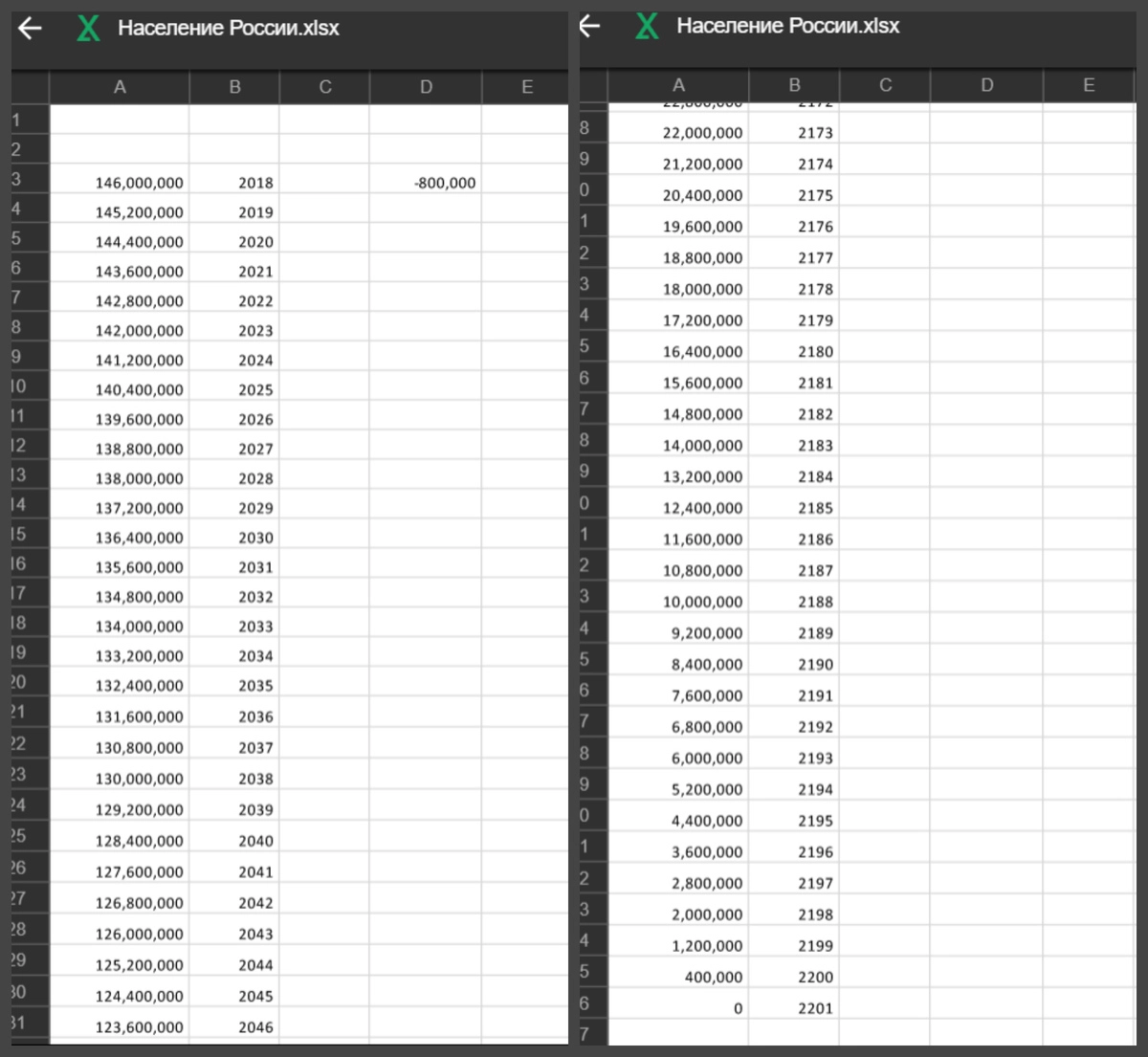Click the cell showing year 2201
1148x1057 pixels.
(x=794, y=1008)
